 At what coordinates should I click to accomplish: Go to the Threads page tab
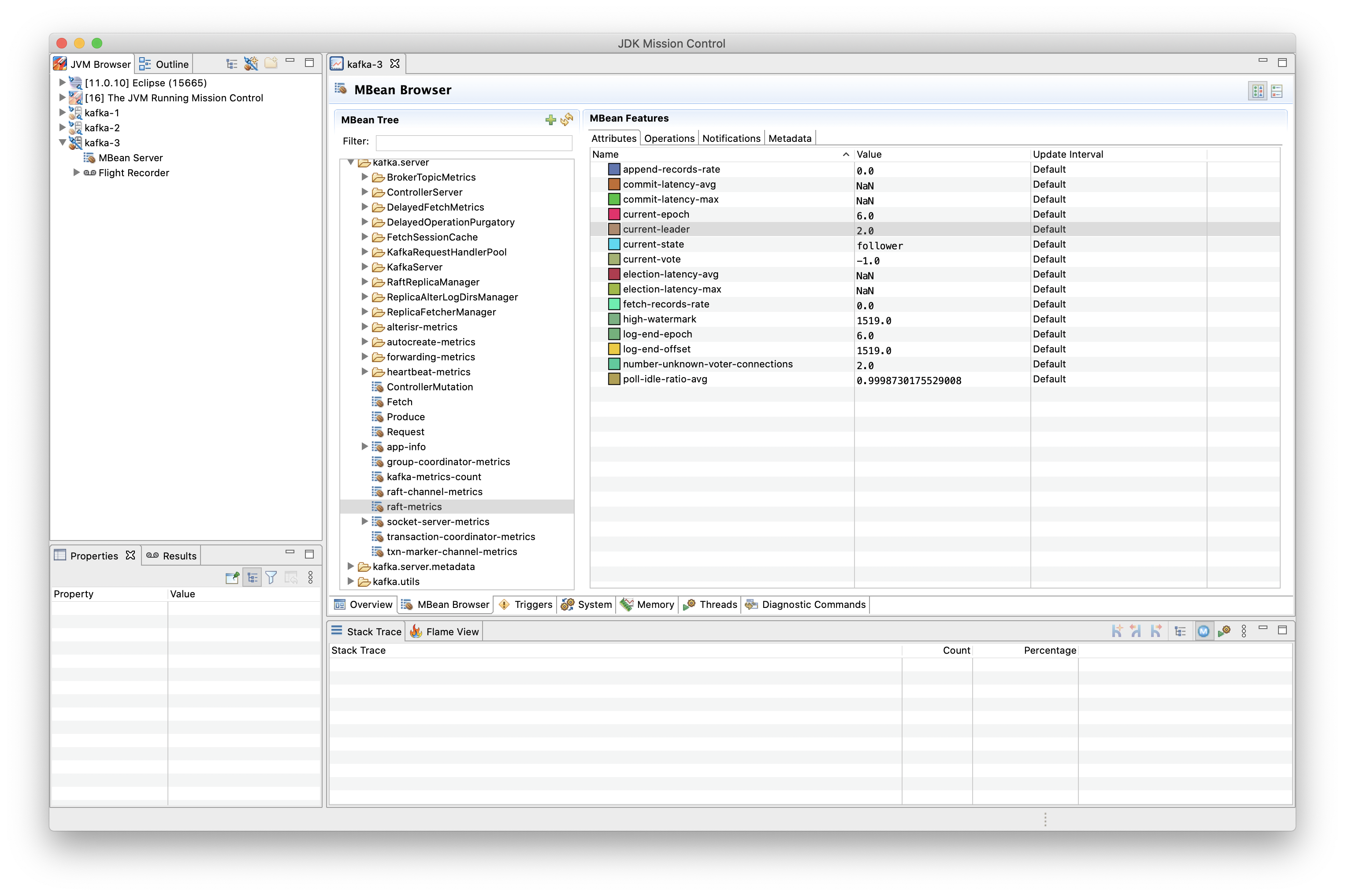710,604
